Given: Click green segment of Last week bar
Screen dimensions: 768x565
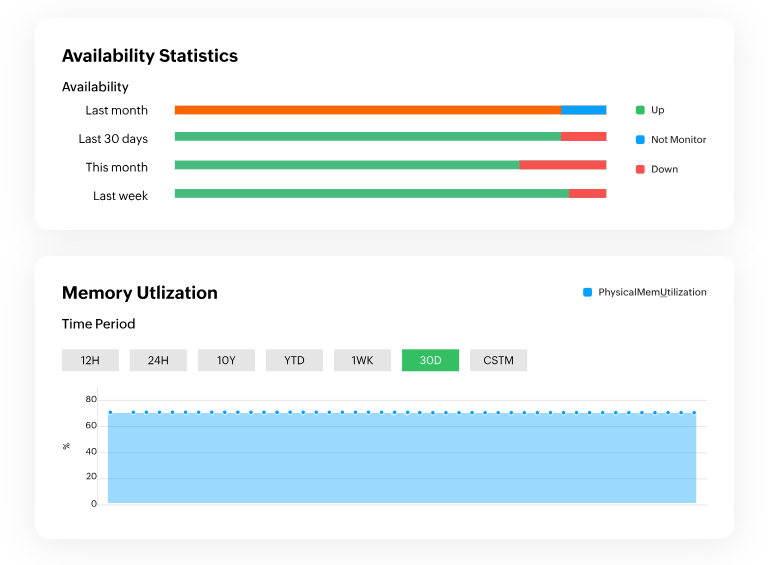Looking at the screenshot, I should click(x=371, y=193).
